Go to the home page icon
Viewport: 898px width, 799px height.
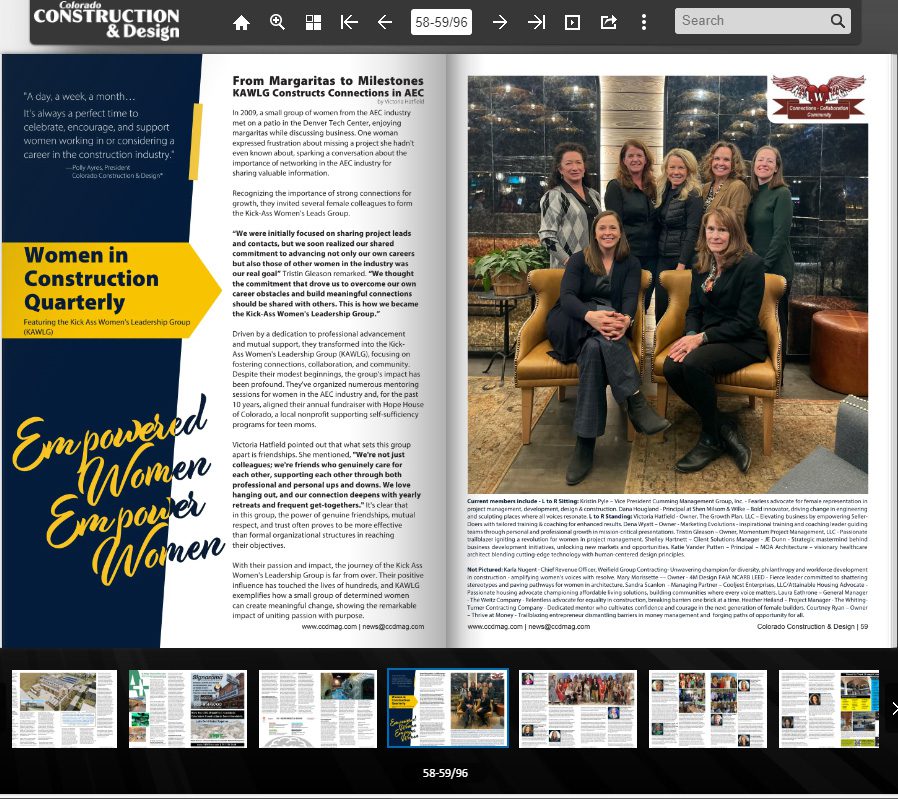(241, 22)
